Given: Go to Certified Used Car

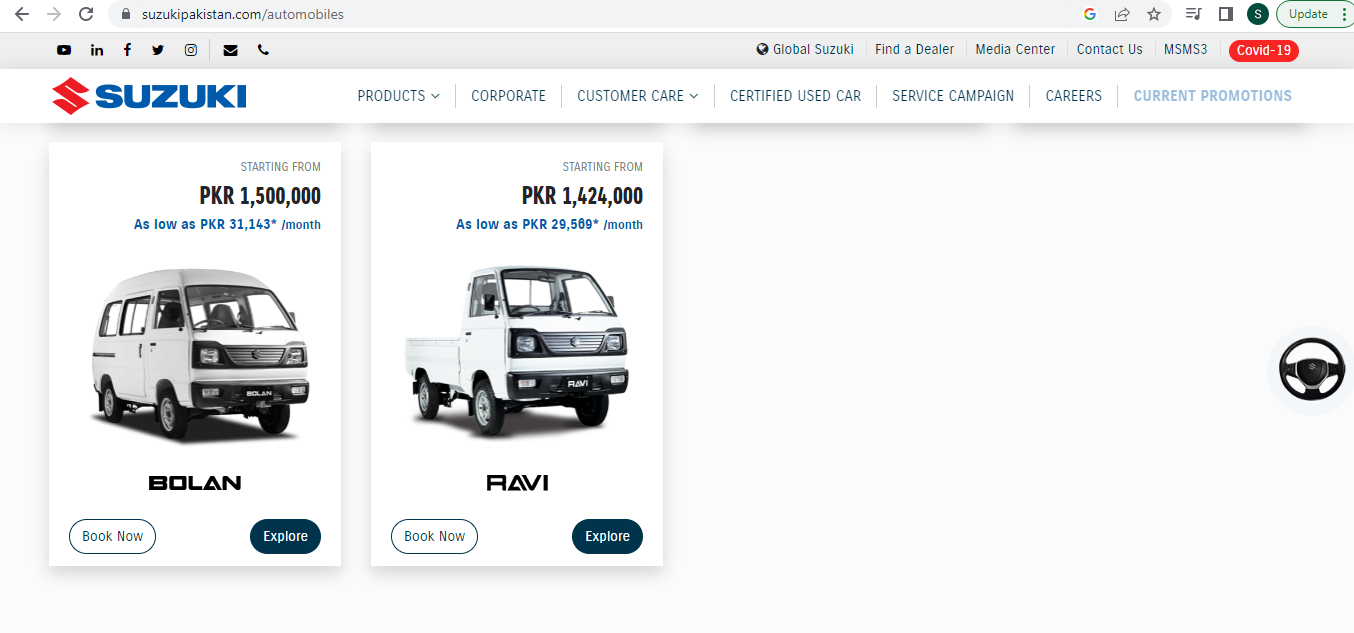Looking at the screenshot, I should (795, 96).
